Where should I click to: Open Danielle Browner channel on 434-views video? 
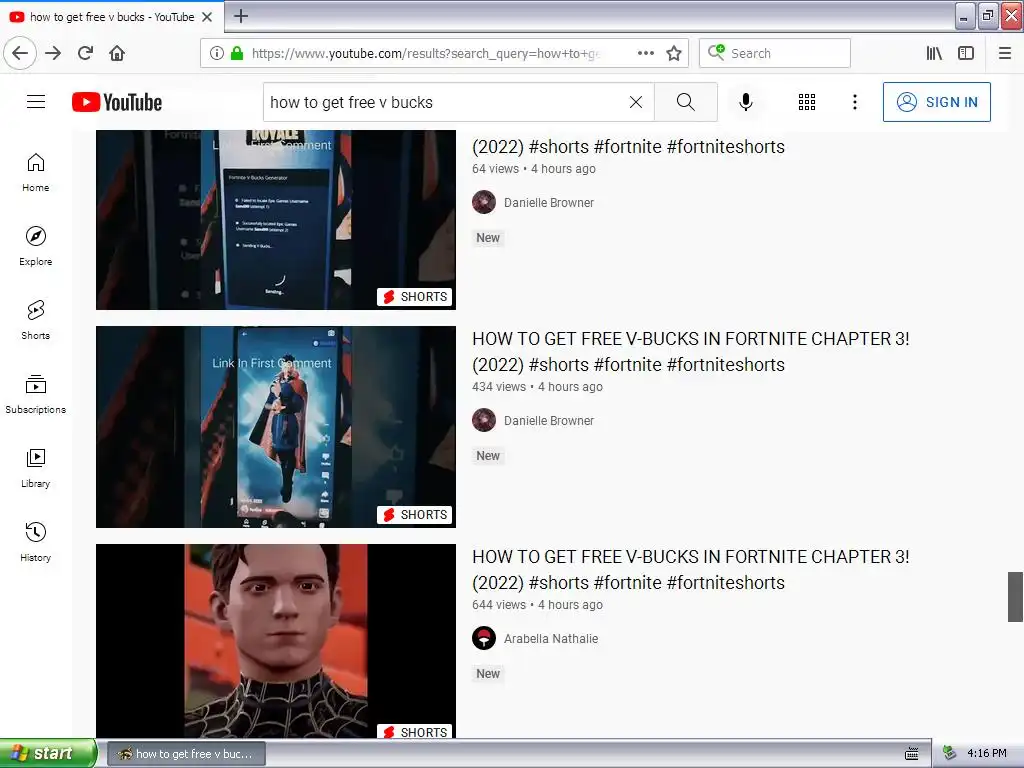(549, 421)
